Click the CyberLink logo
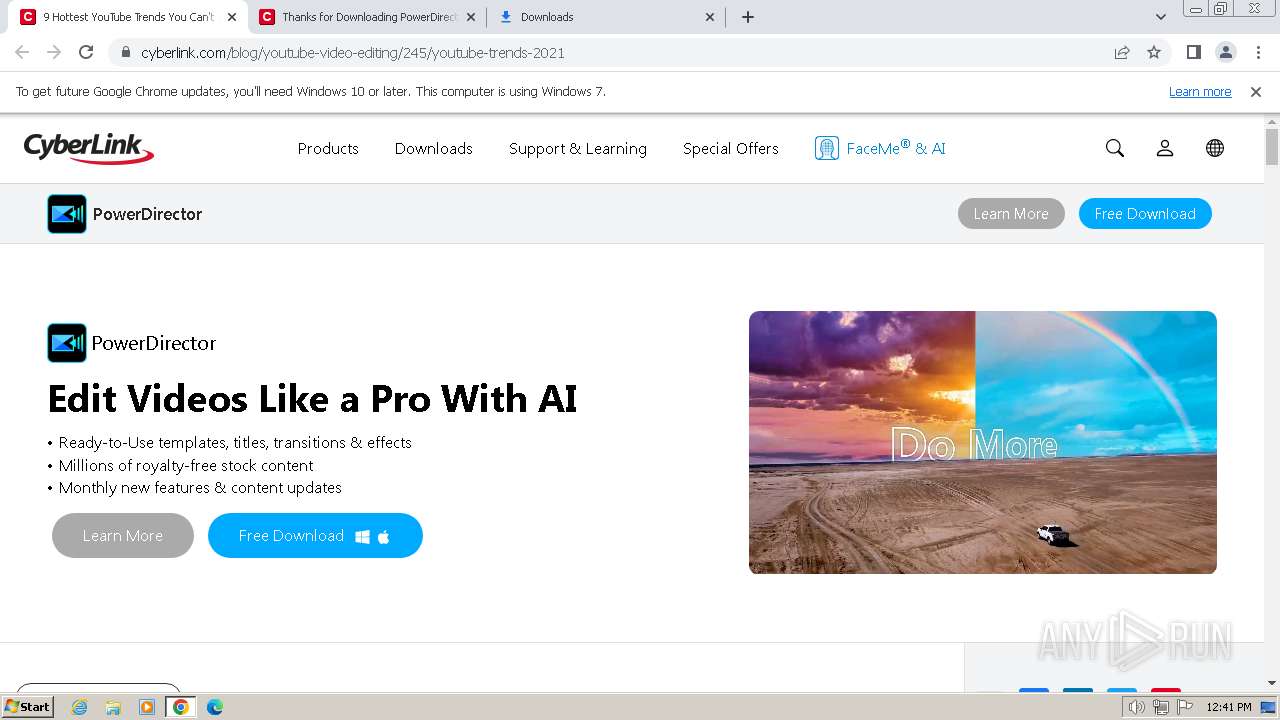The image size is (1280, 720). pyautogui.click(x=89, y=148)
